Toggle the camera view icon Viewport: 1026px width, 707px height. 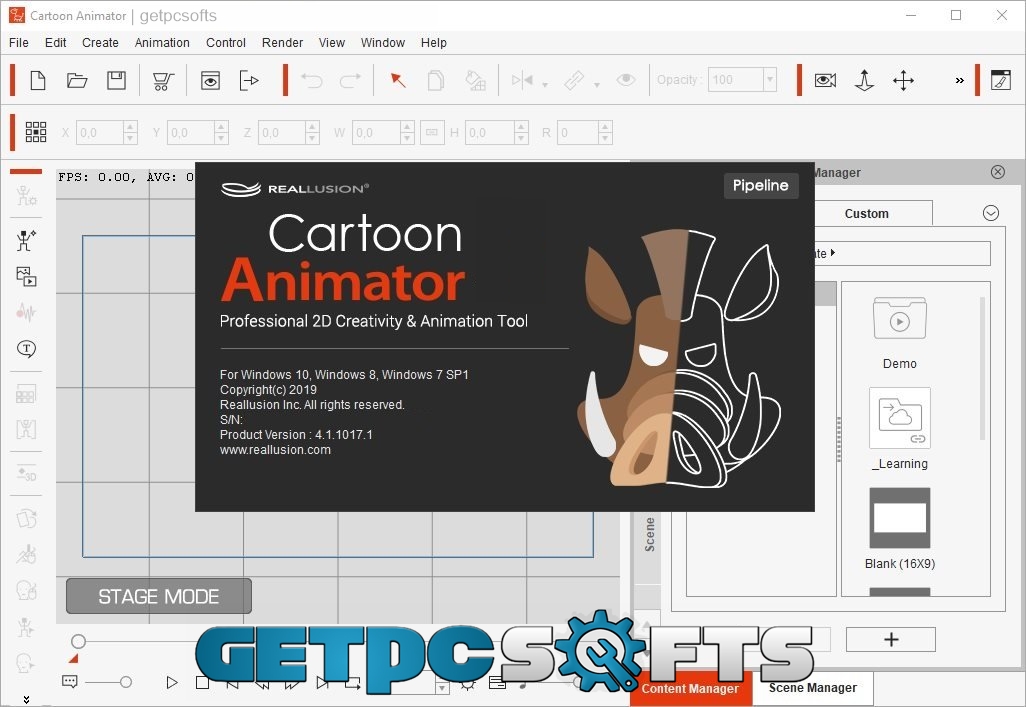(x=825, y=81)
